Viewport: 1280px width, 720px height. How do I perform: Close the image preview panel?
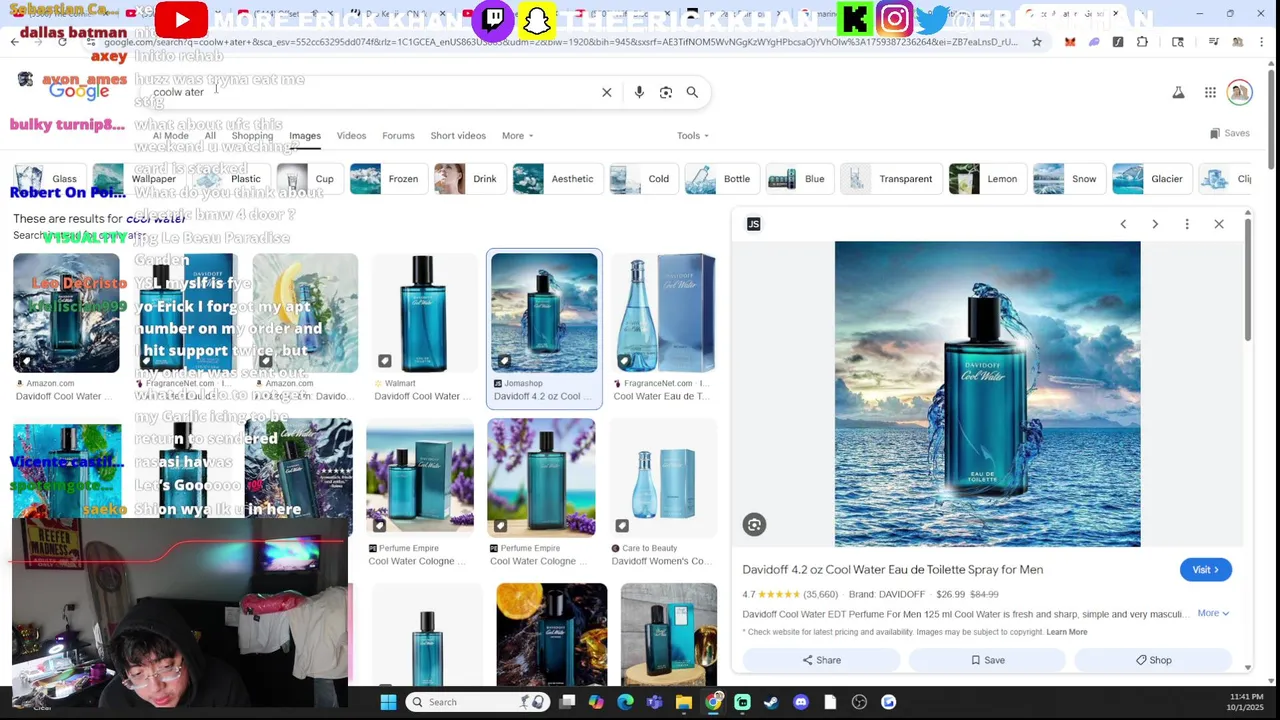(1219, 224)
